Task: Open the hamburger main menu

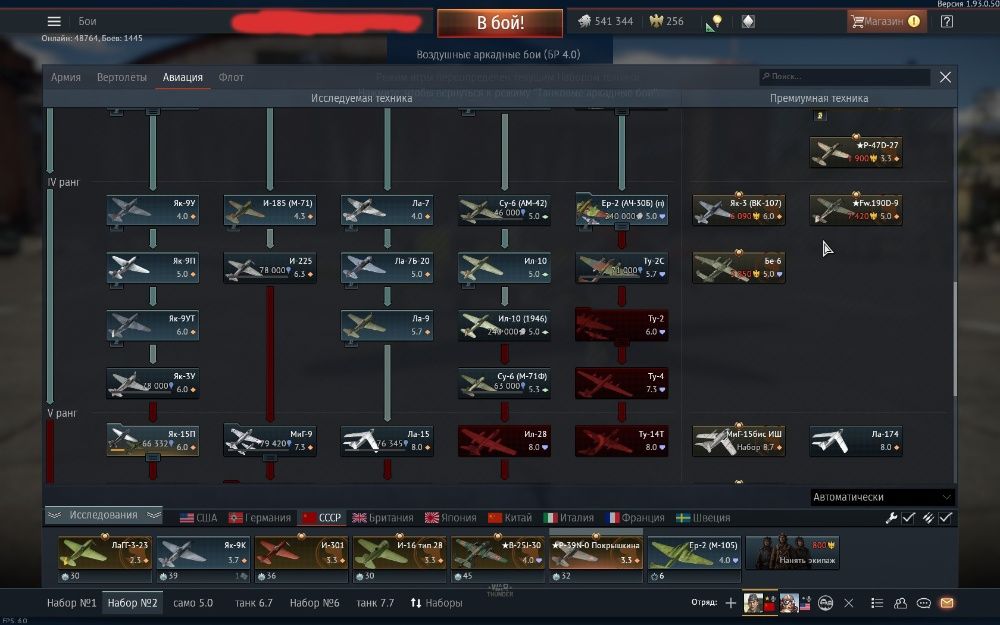Action: point(54,22)
